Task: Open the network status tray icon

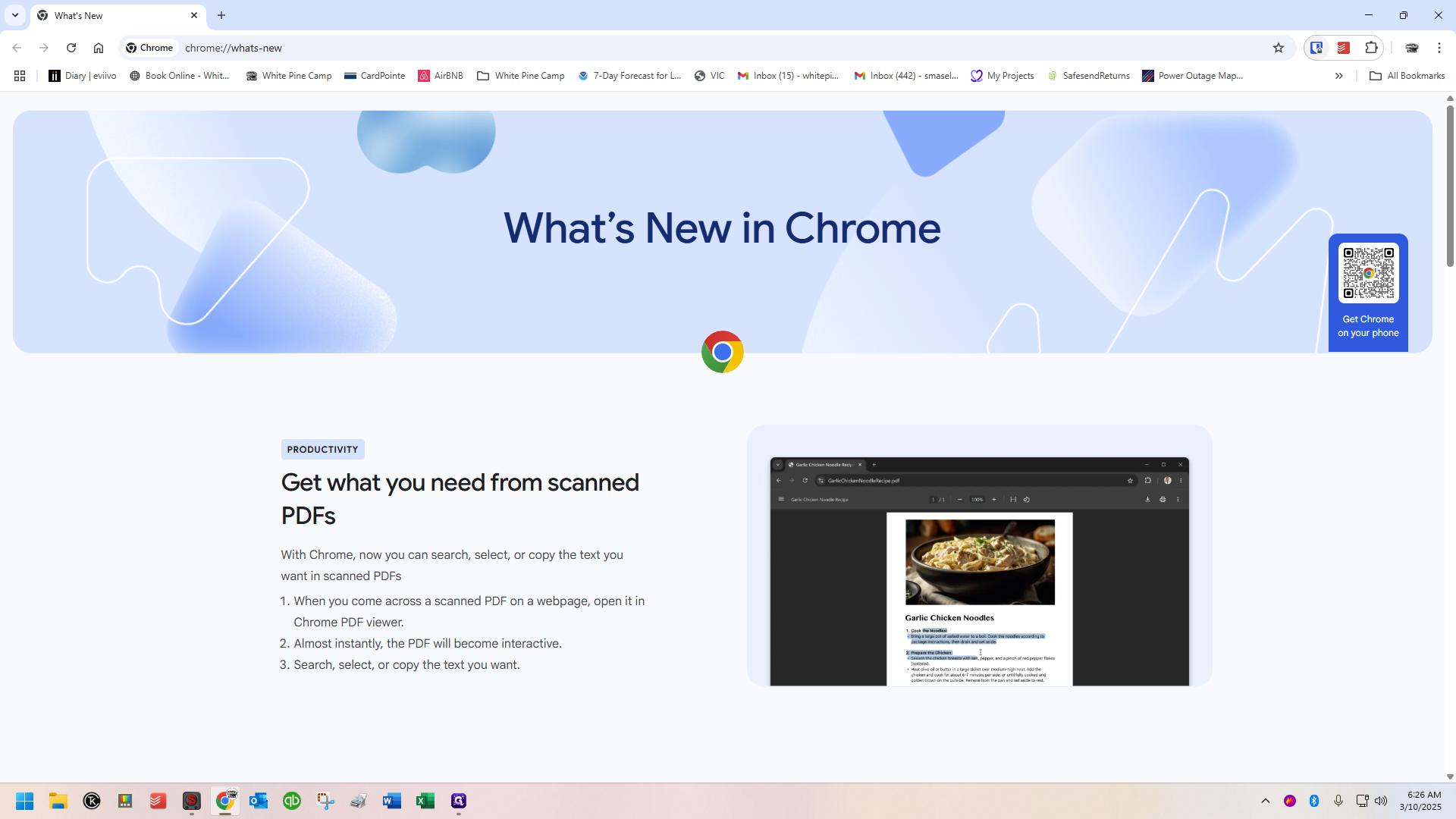Action: click(x=1362, y=801)
